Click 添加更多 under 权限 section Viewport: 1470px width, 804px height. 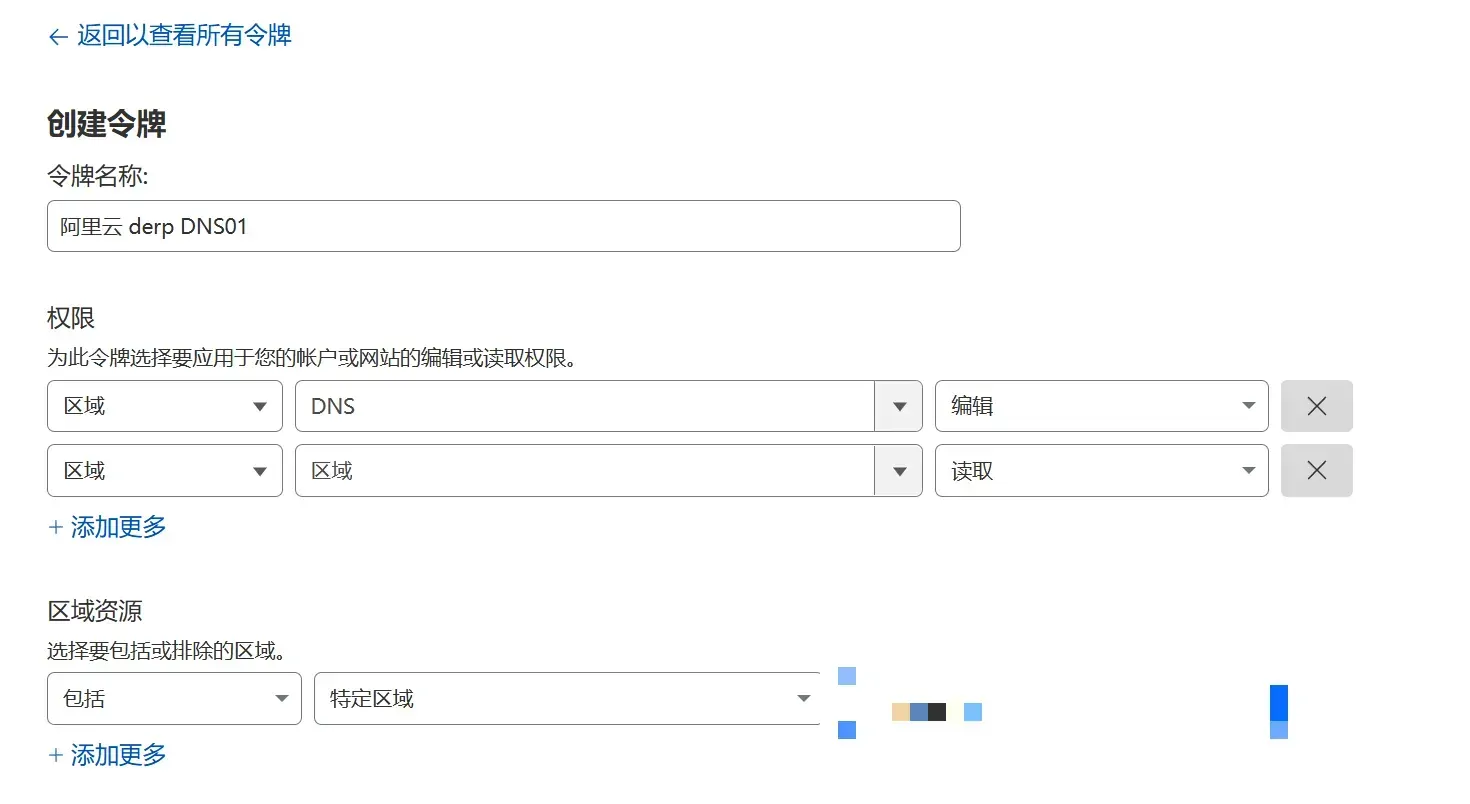[108, 527]
